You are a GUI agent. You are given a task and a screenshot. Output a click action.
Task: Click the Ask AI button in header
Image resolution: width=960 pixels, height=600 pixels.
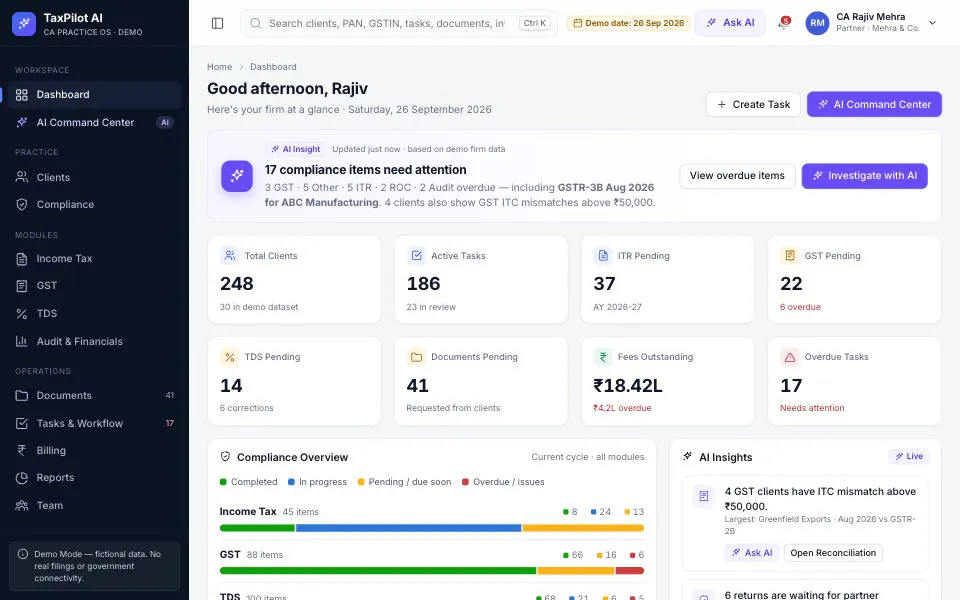click(x=730, y=23)
